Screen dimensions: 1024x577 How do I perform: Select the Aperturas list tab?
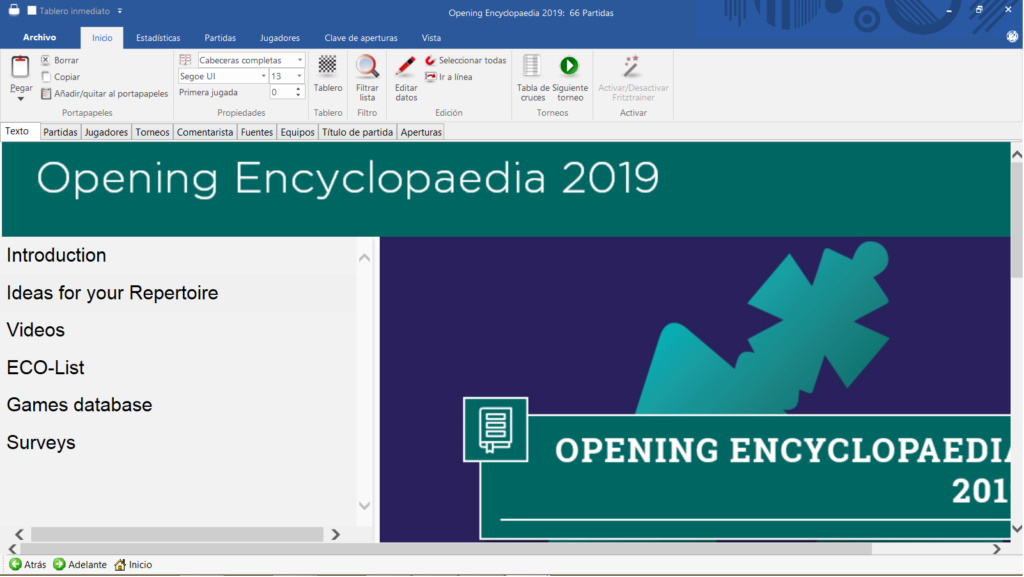pyautogui.click(x=421, y=132)
